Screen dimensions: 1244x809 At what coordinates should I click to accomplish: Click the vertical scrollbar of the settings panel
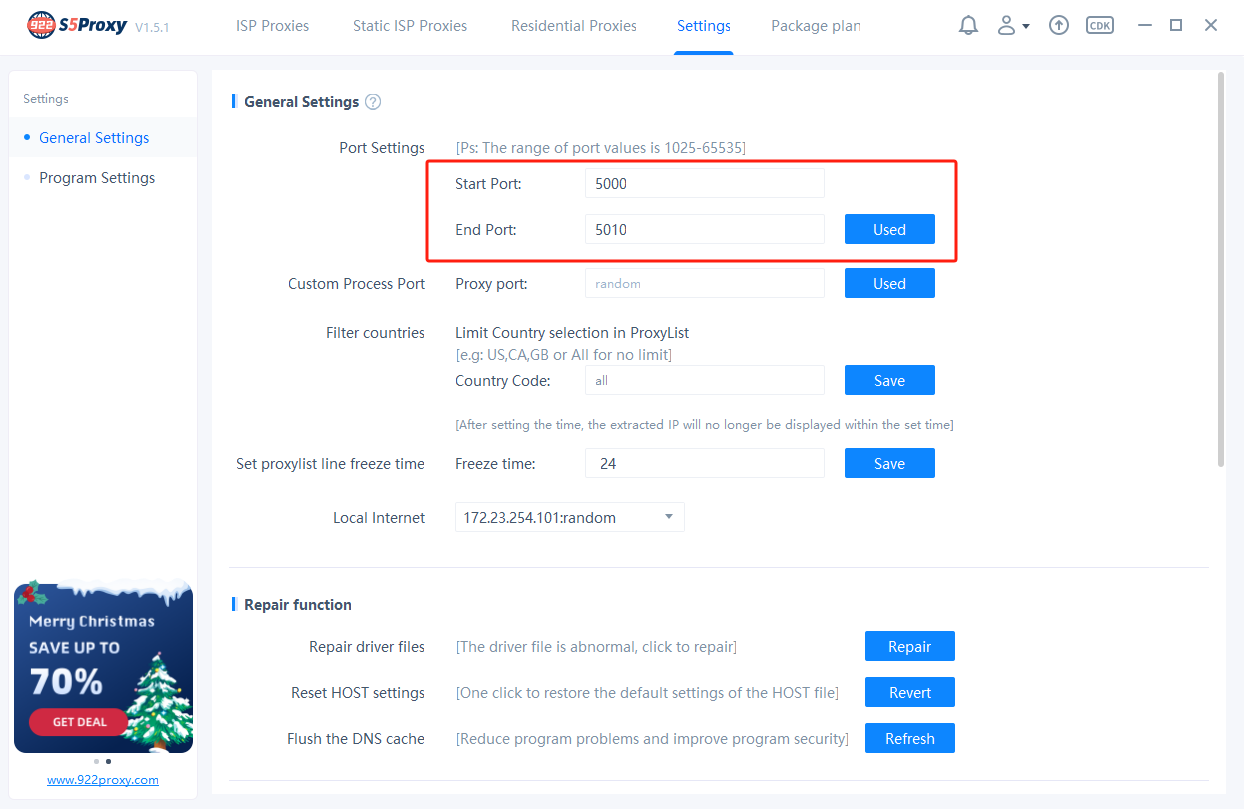click(1220, 270)
